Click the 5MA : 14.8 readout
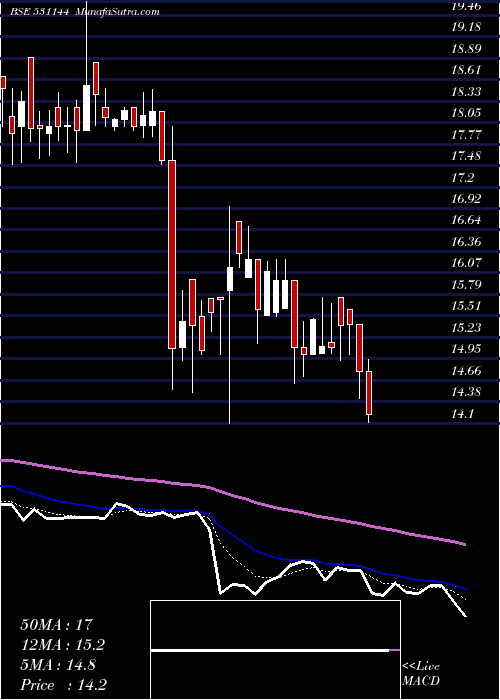This screenshot has height=700, width=500. [58, 665]
